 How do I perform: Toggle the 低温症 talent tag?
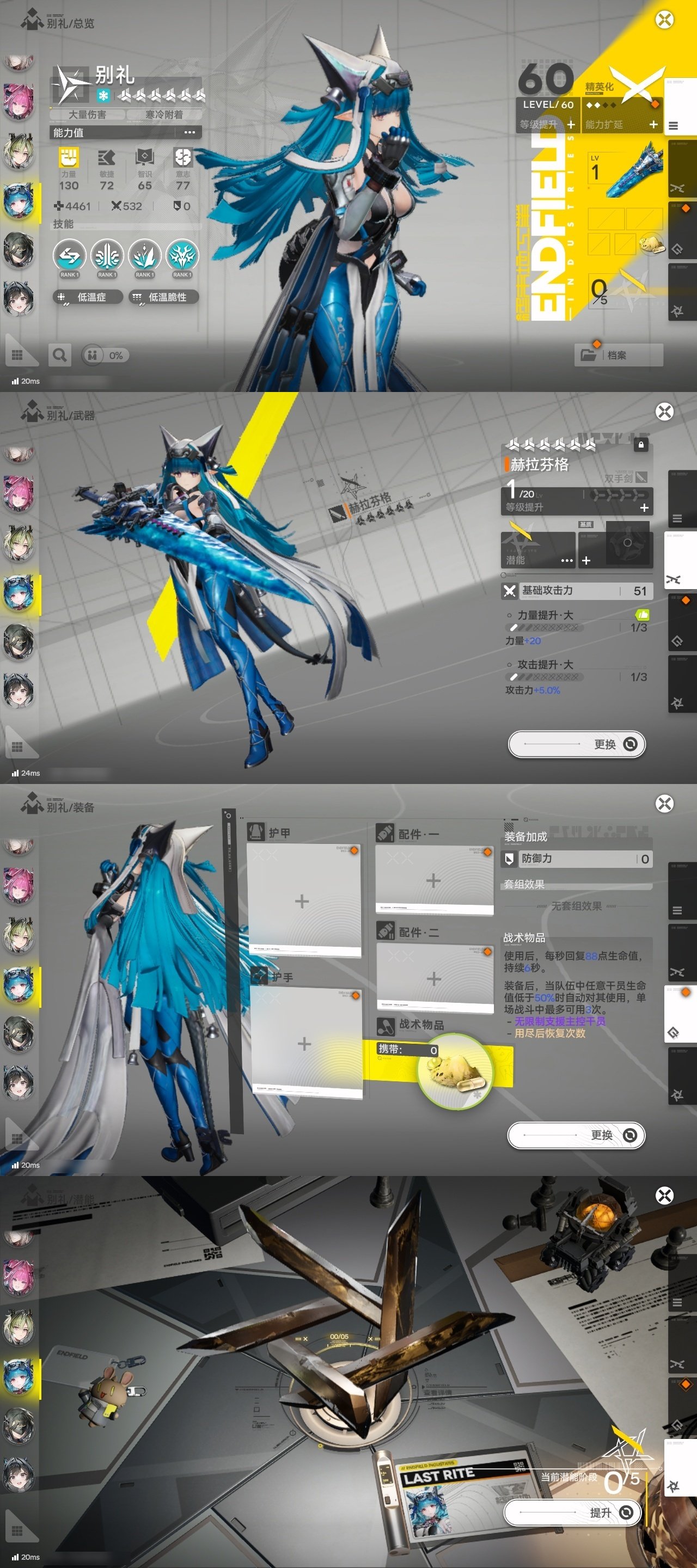[87, 297]
